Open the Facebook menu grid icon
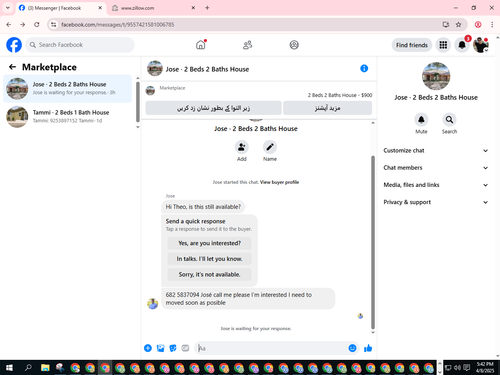Image resolution: width=500 pixels, height=375 pixels. coord(443,45)
